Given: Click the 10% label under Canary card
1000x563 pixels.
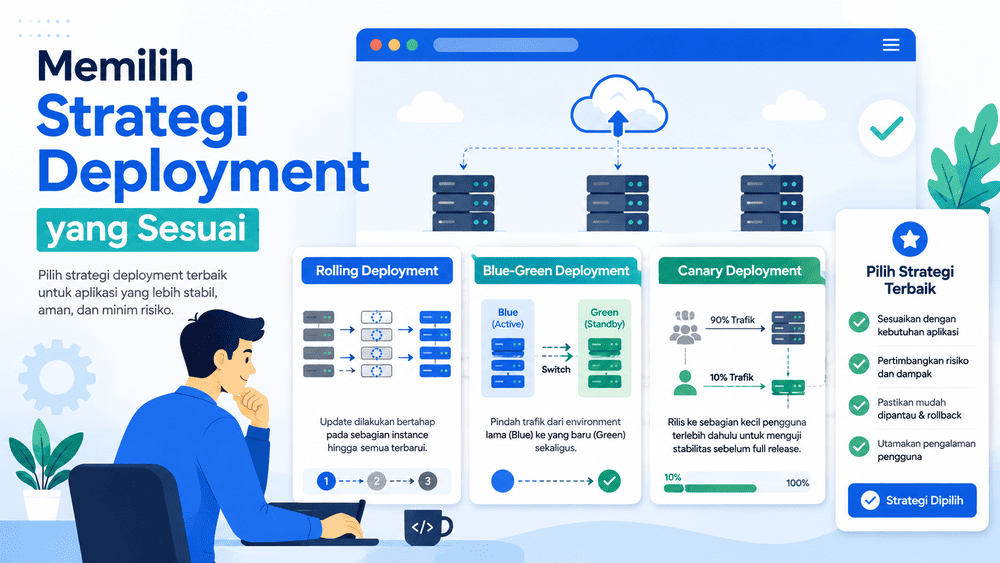Looking at the screenshot, I should click(x=672, y=477).
